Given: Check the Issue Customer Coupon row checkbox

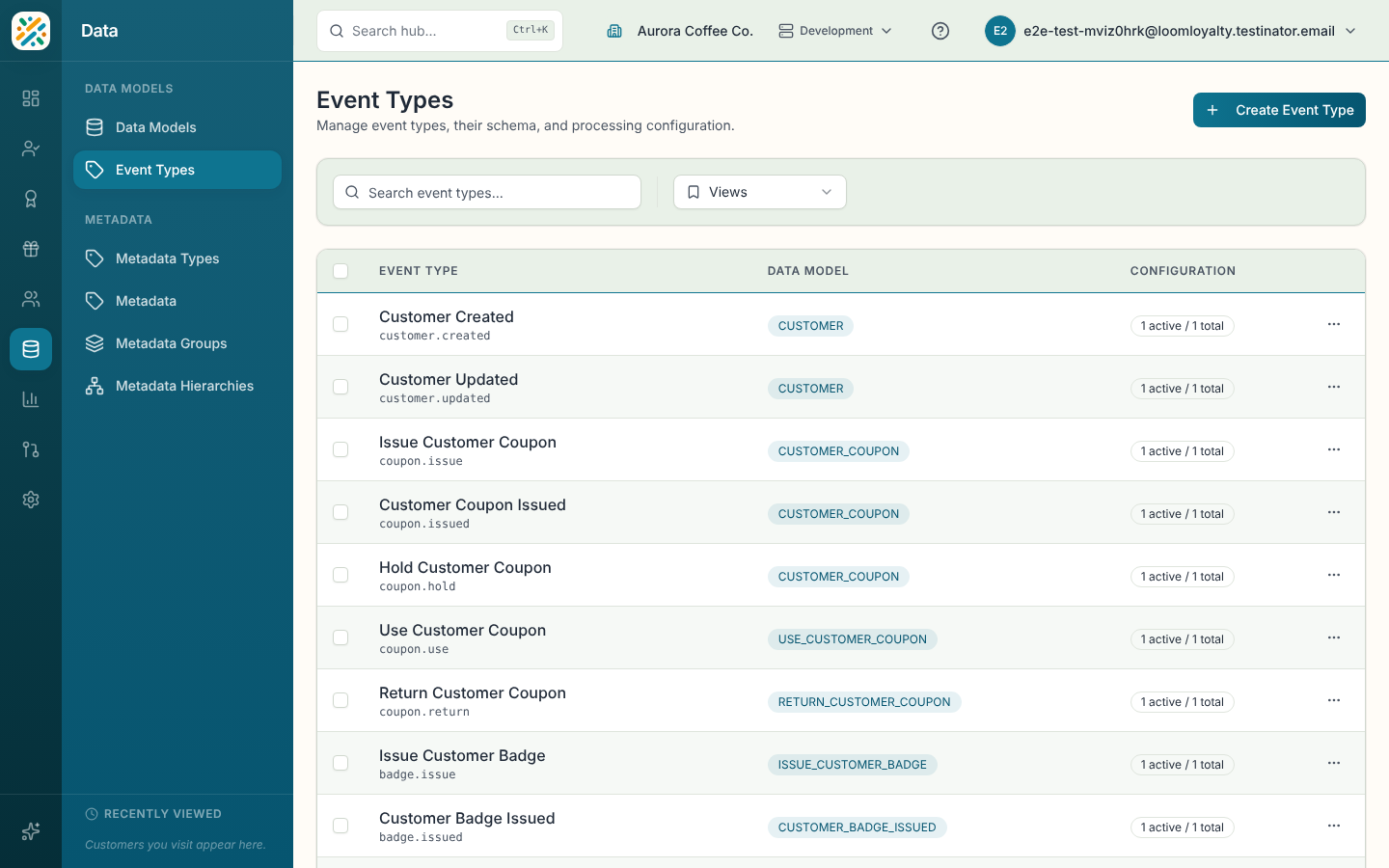Looking at the screenshot, I should (340, 449).
